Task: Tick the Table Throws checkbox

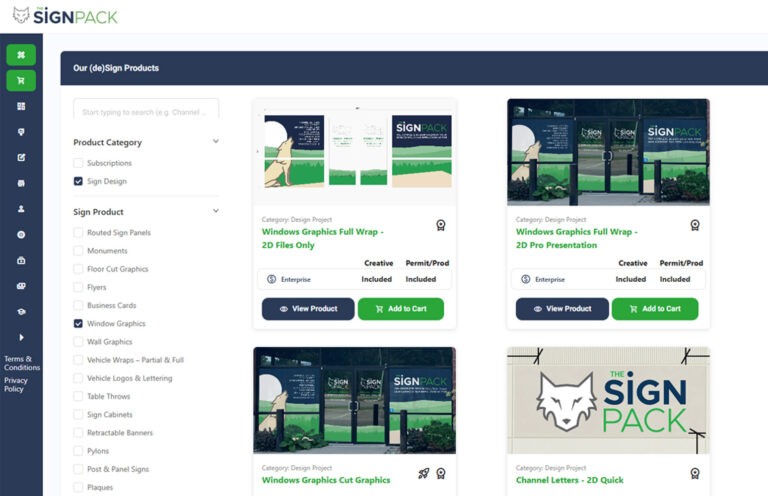Action: tap(78, 396)
